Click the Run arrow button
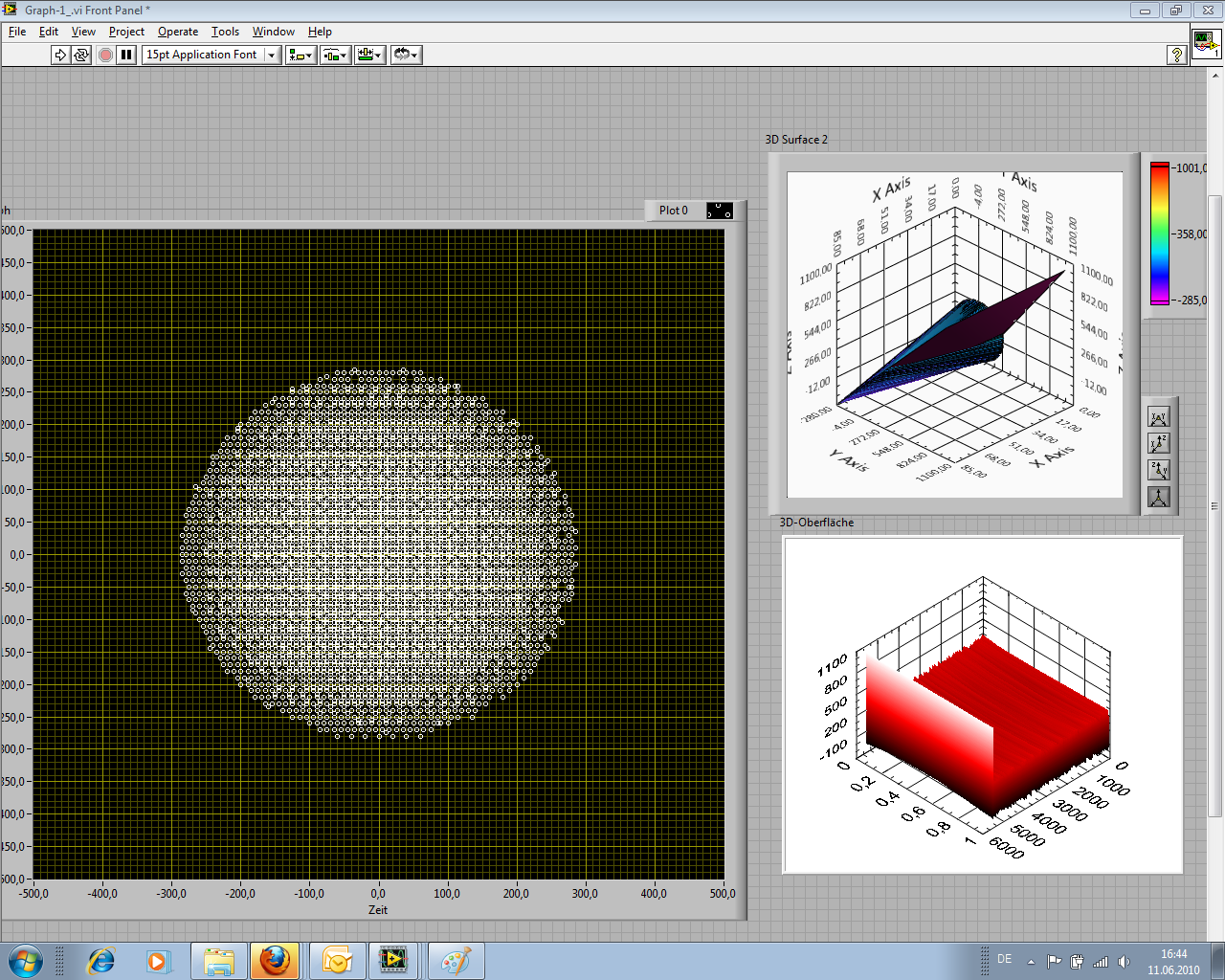The width and height of the screenshot is (1225, 980). 60,55
